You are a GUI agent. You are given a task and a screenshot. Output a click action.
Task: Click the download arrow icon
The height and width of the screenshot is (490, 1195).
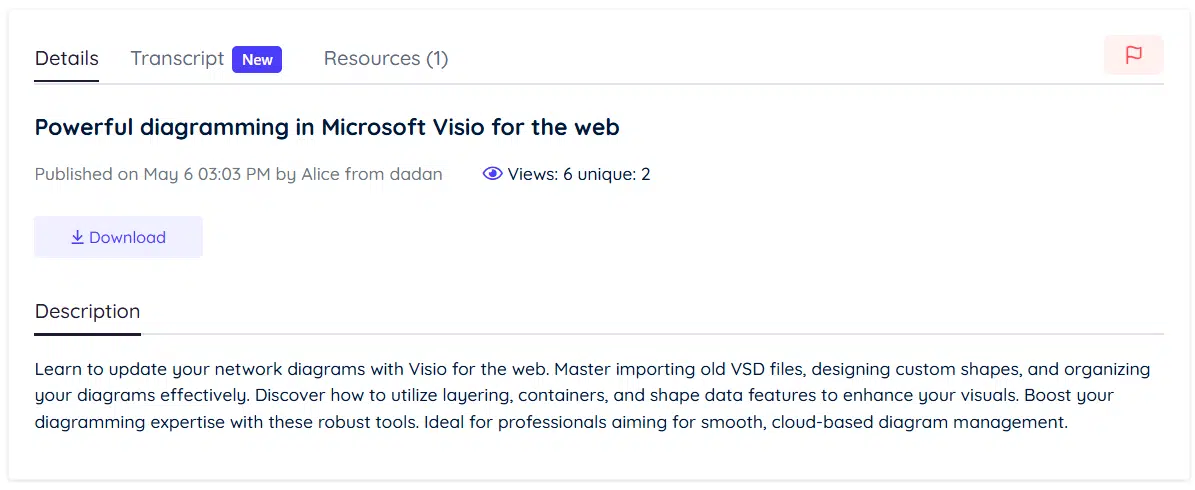(77, 238)
